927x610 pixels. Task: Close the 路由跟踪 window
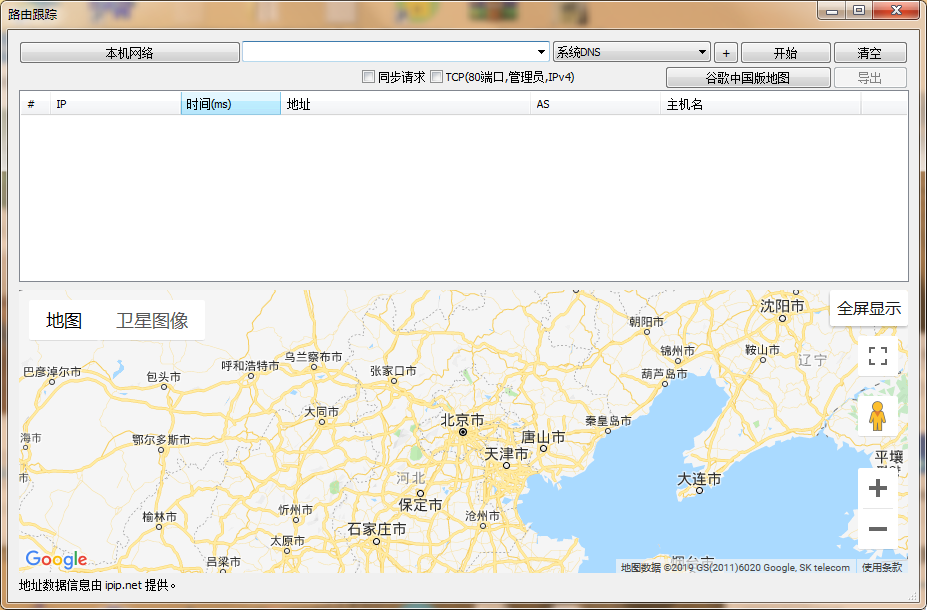pos(896,11)
